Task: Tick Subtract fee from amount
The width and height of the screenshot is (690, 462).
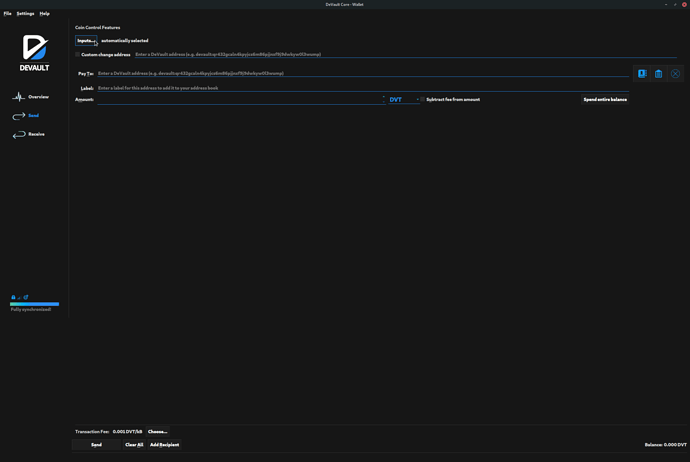Action: click(x=422, y=99)
